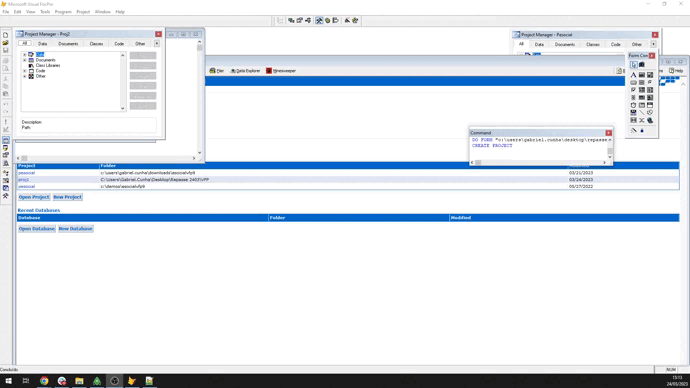The image size is (690, 388).
Task: Click the Command window horizontal scrollbar
Action: coord(538,162)
